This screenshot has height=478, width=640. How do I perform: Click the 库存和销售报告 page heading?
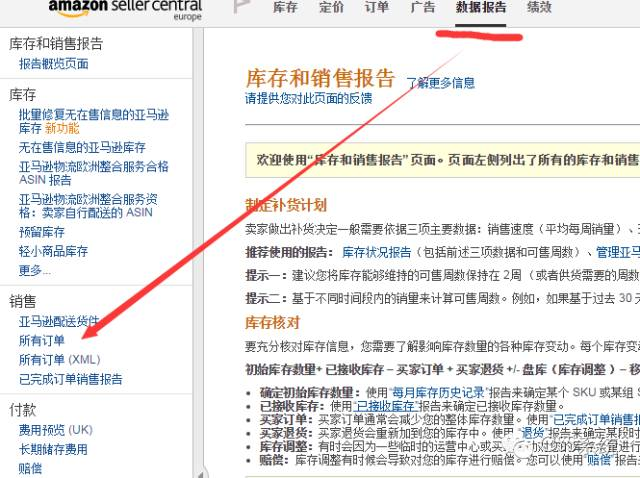(x=321, y=78)
